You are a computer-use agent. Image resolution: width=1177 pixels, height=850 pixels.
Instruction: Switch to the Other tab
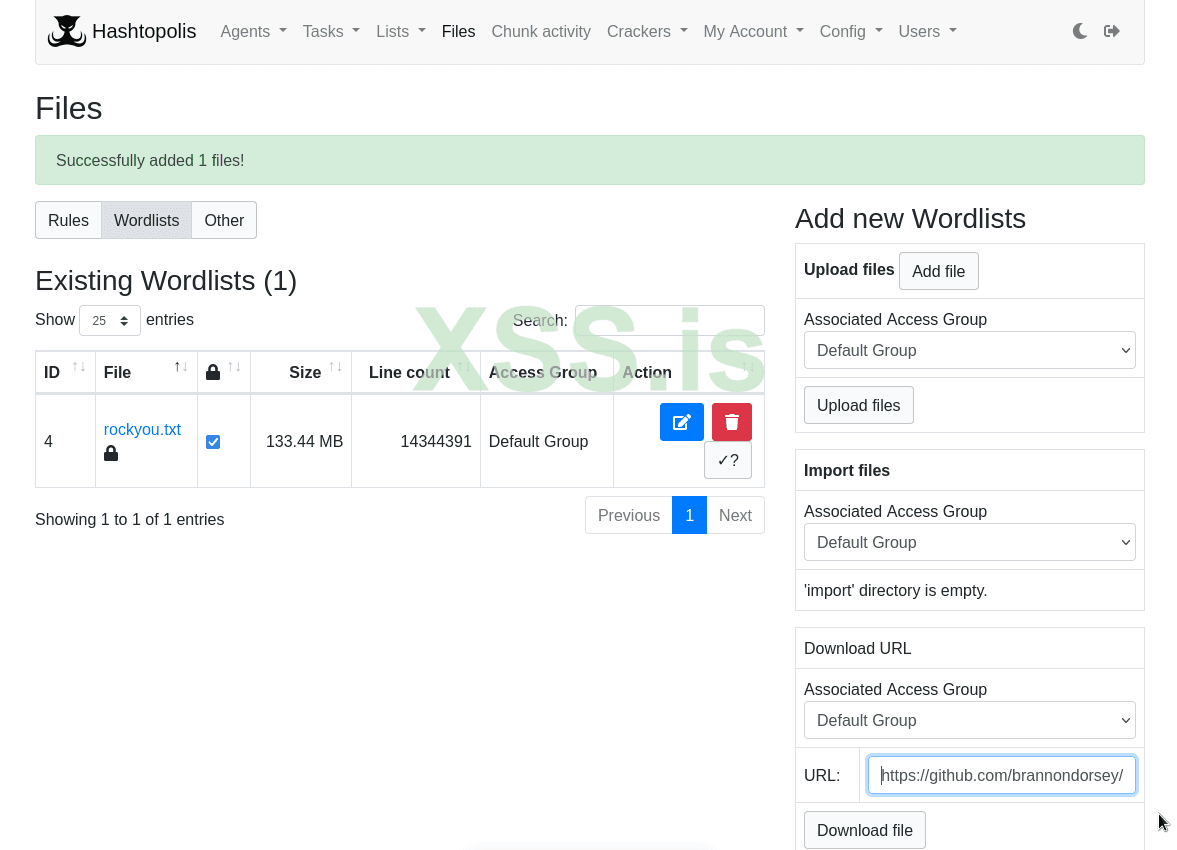click(x=224, y=220)
